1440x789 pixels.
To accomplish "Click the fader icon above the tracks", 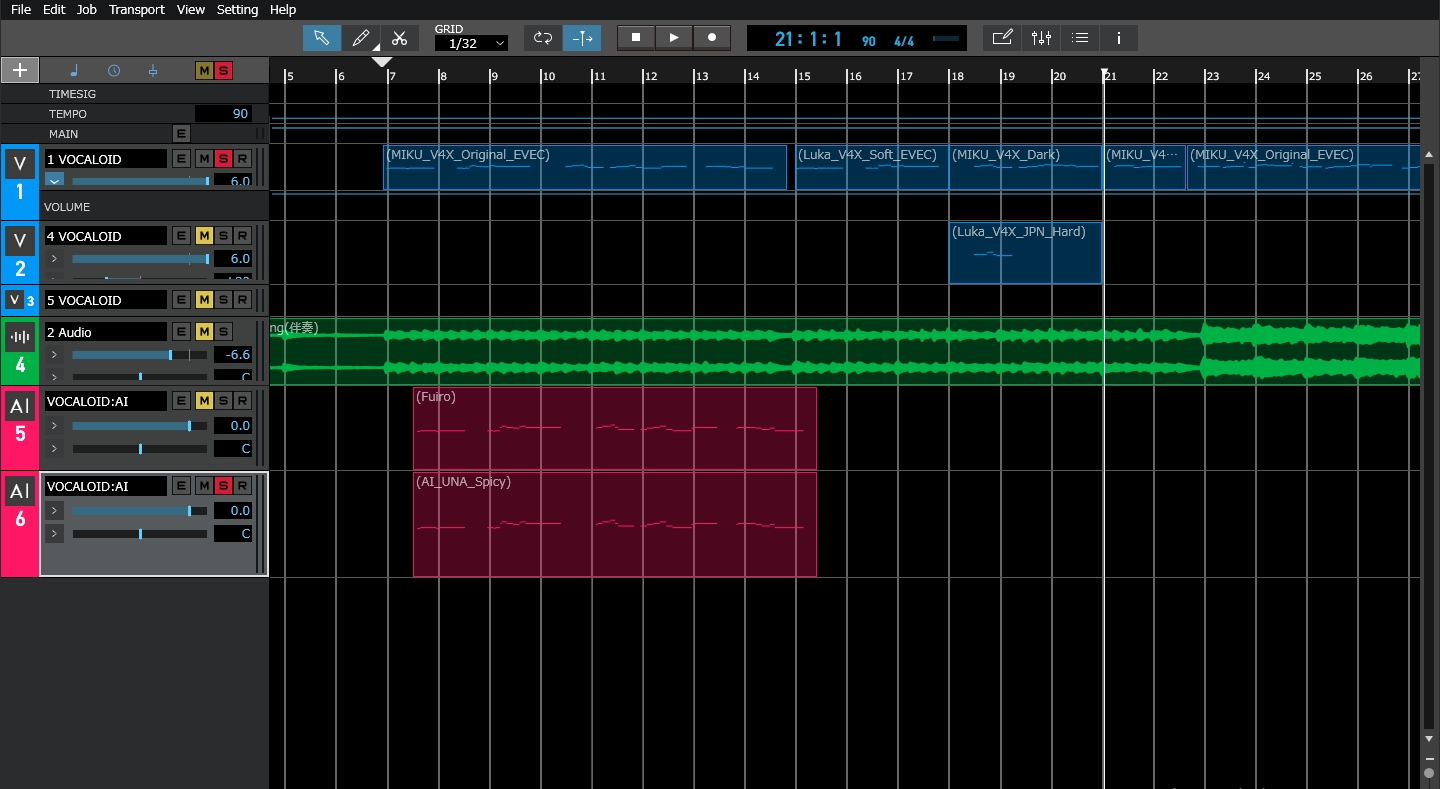I will coord(153,71).
